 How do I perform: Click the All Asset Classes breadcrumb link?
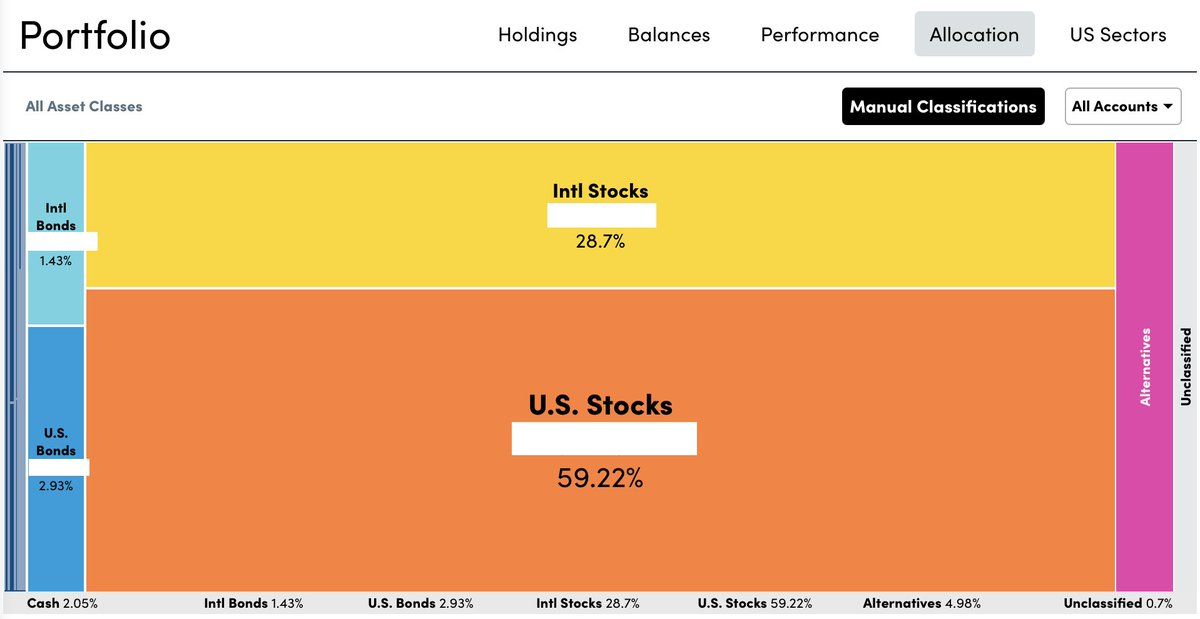[84, 106]
